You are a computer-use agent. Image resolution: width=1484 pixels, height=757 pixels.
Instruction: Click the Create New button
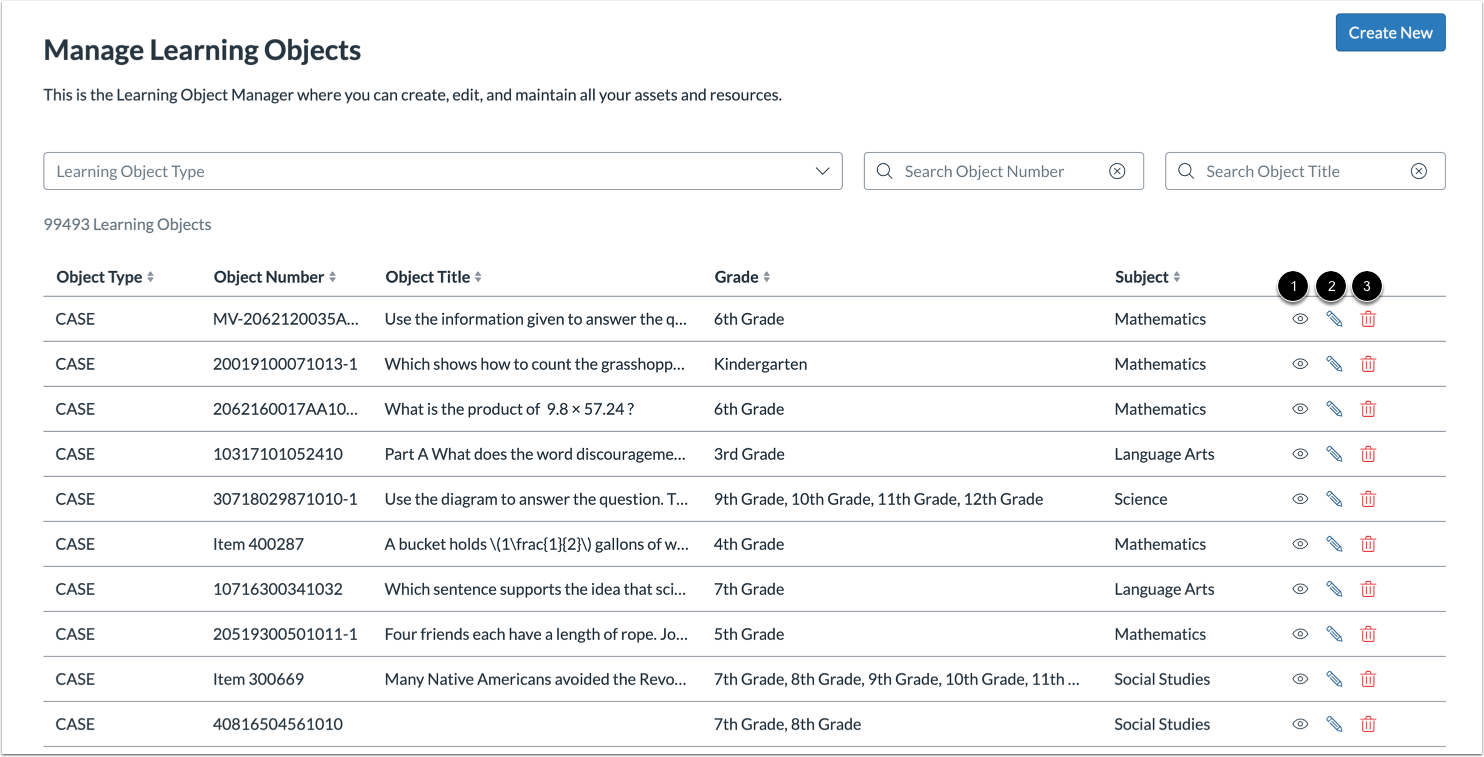pyautogui.click(x=1390, y=32)
